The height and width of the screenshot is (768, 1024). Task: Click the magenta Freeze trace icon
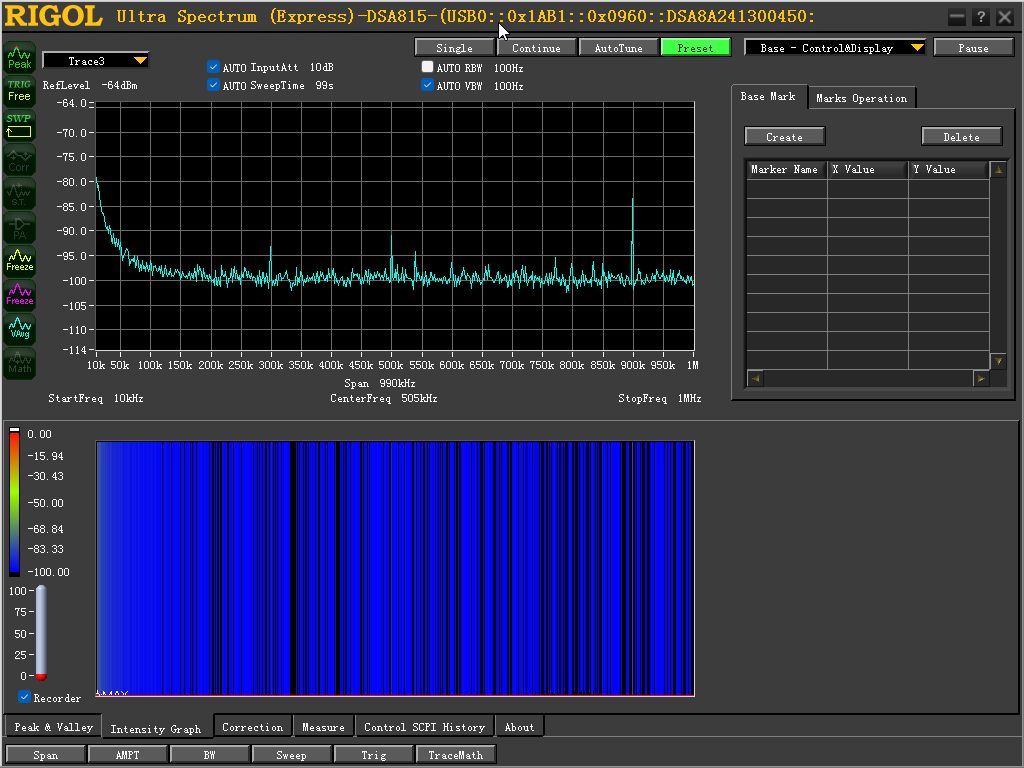(x=20, y=295)
